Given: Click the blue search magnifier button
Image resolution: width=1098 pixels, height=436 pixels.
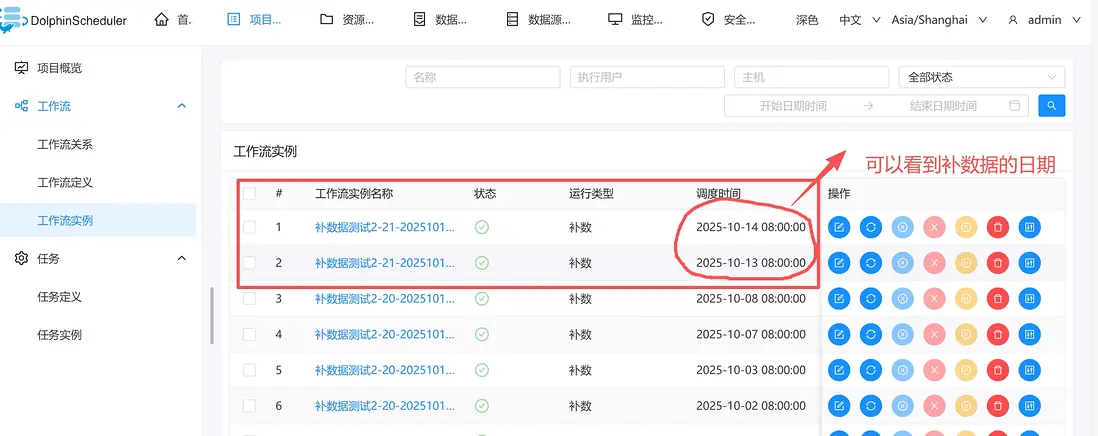Looking at the screenshot, I should pos(1052,106).
